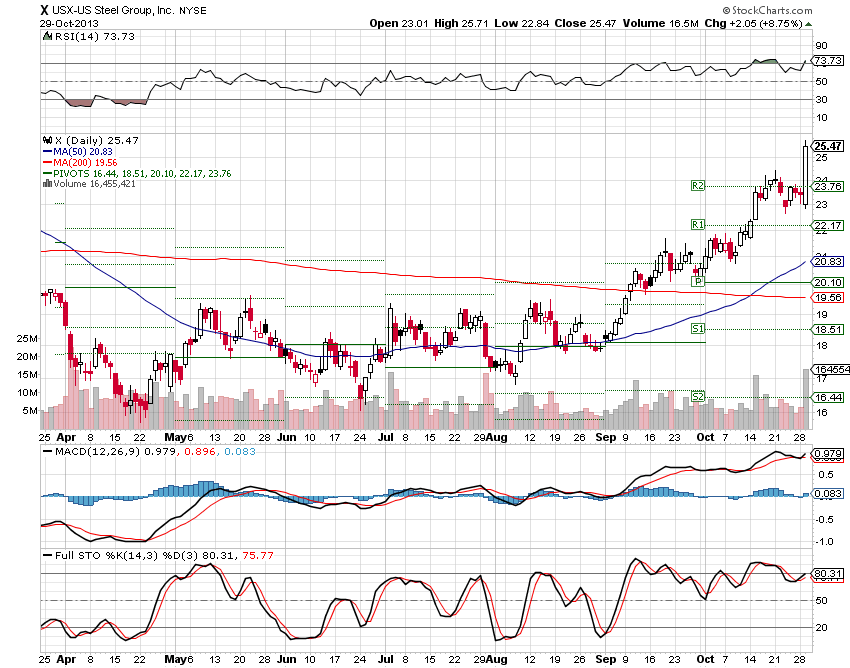This screenshot has height=668, width=850.
Task: Click the 90 label on RSI axis
Action: coord(822,46)
